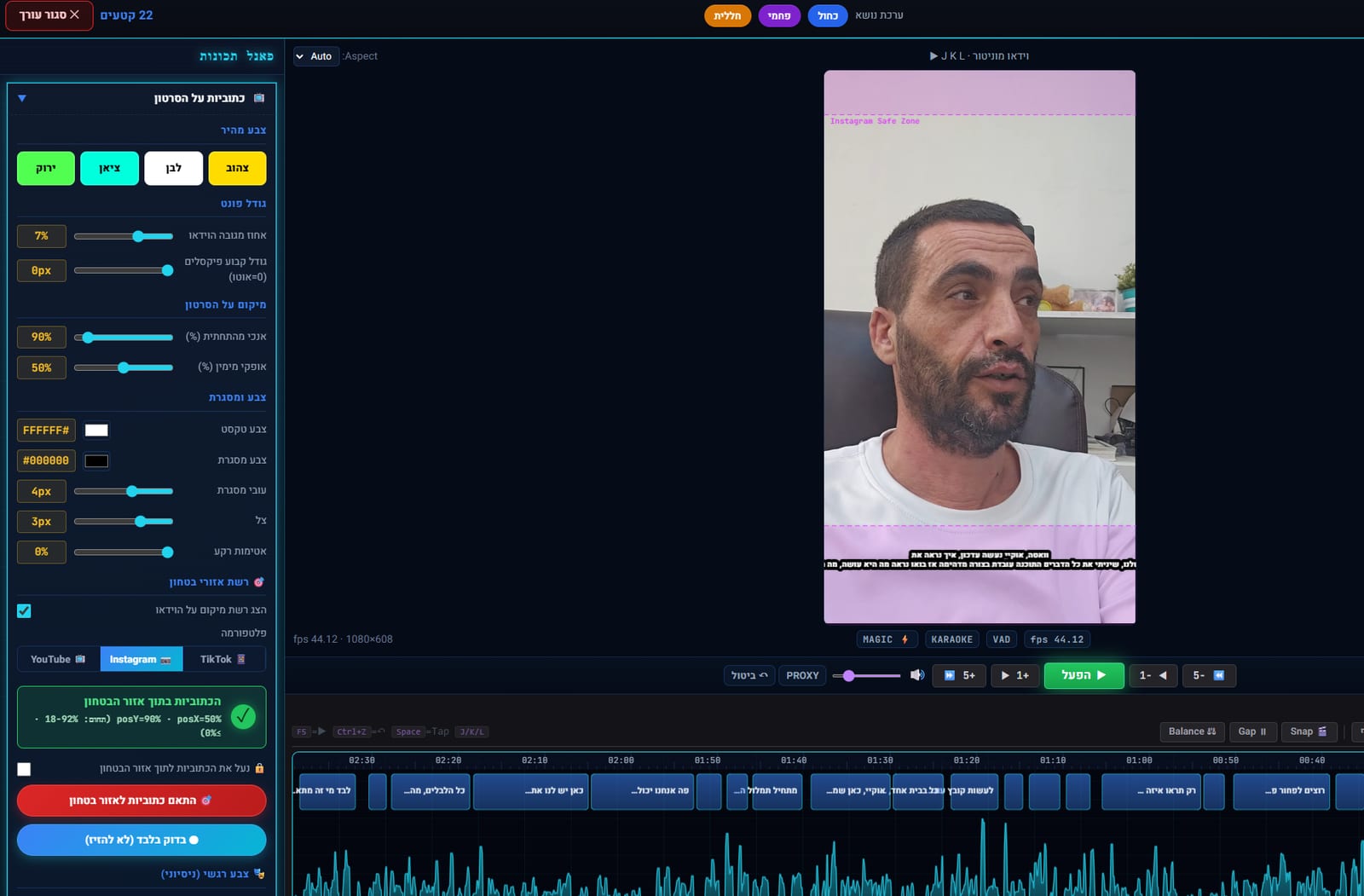
Task: Click red התאם כתובים לאזור בטוח button
Action: coord(142,801)
